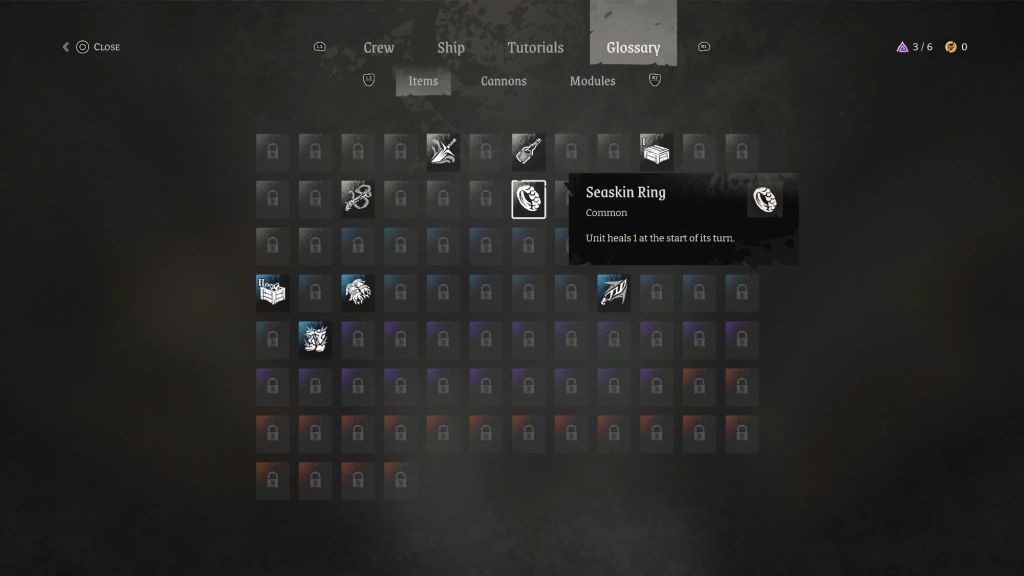The image size is (1024, 576).
Task: Select the flaming sword item icon
Action: pyautogui.click(x=443, y=152)
